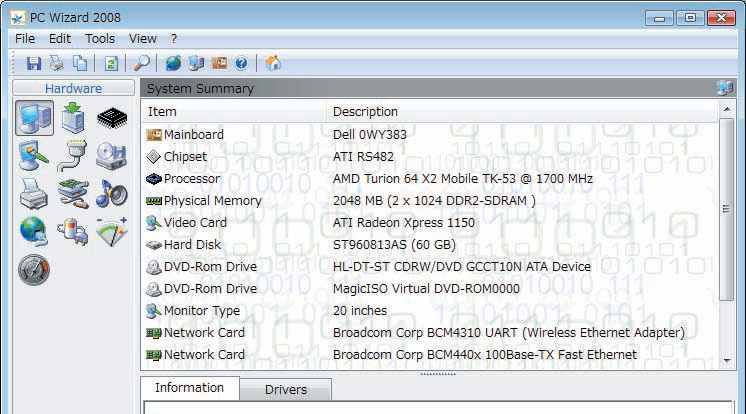Image resolution: width=746 pixels, height=414 pixels.
Task: Open the Tools menu
Action: 100,39
